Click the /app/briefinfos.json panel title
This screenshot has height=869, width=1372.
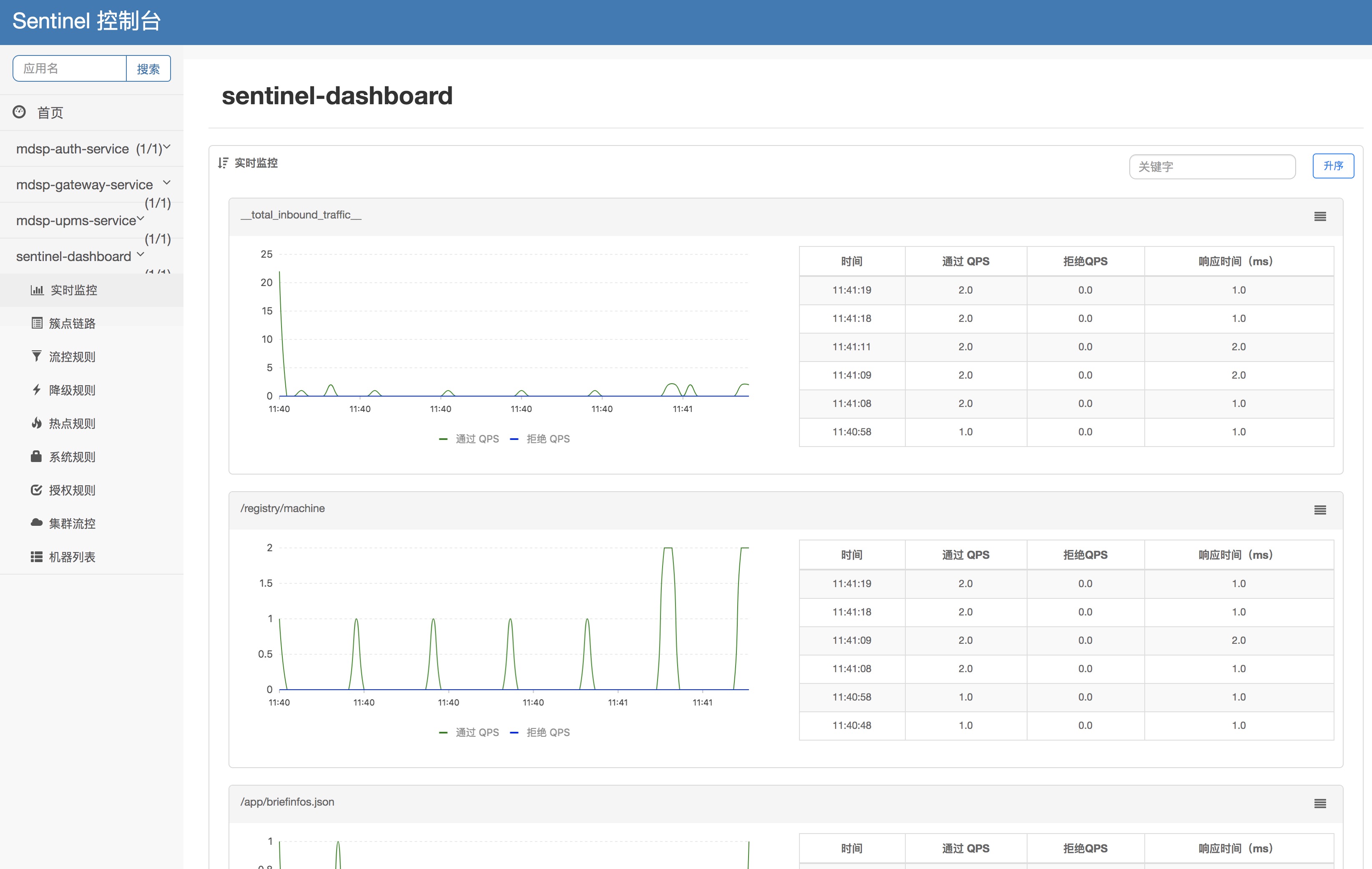[x=287, y=802]
